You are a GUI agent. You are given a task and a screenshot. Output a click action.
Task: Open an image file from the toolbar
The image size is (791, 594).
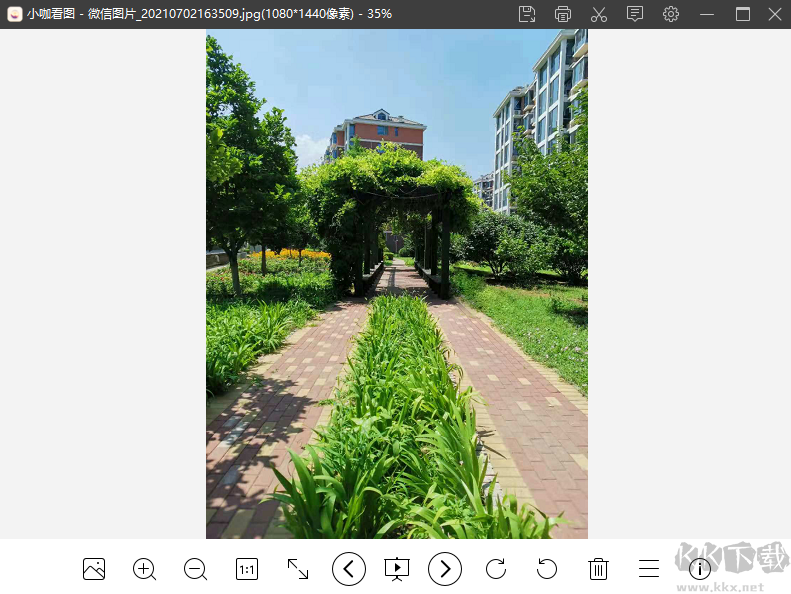tap(94, 569)
